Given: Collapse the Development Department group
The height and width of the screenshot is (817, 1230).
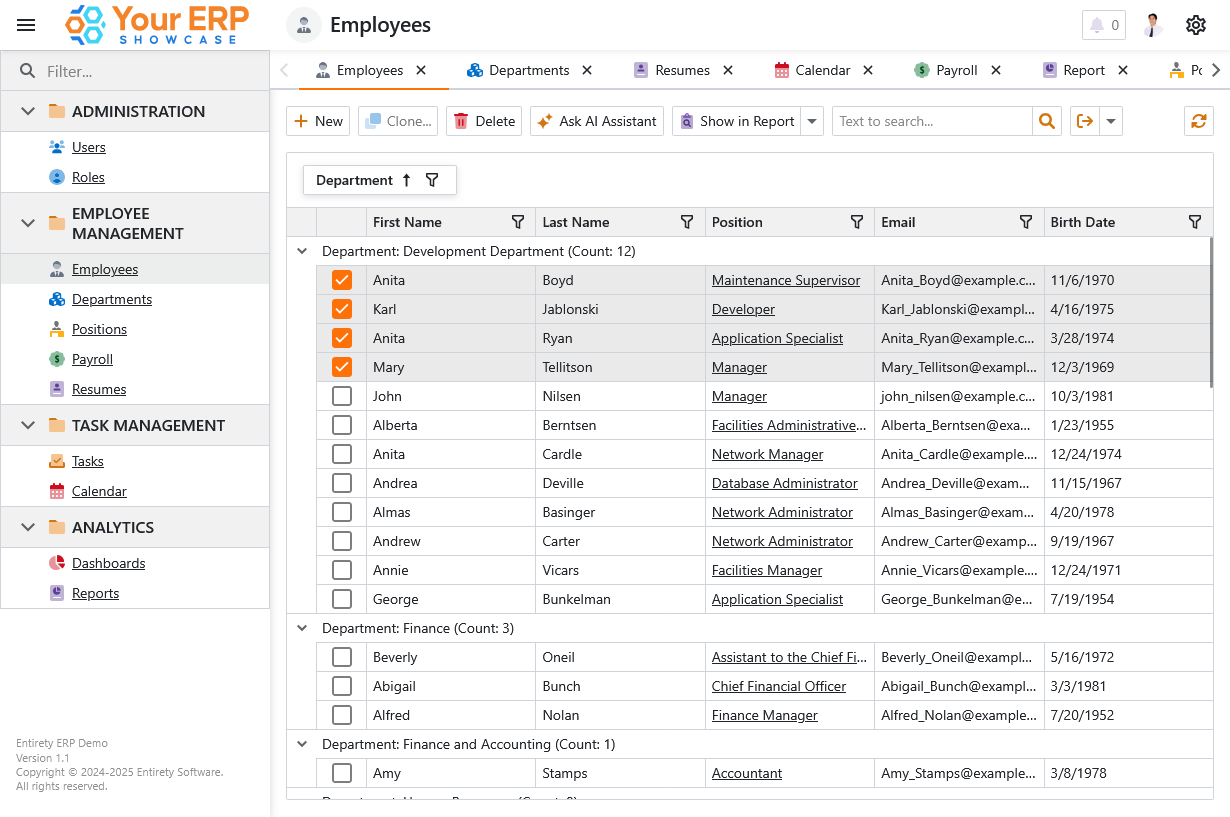Looking at the screenshot, I should point(302,251).
